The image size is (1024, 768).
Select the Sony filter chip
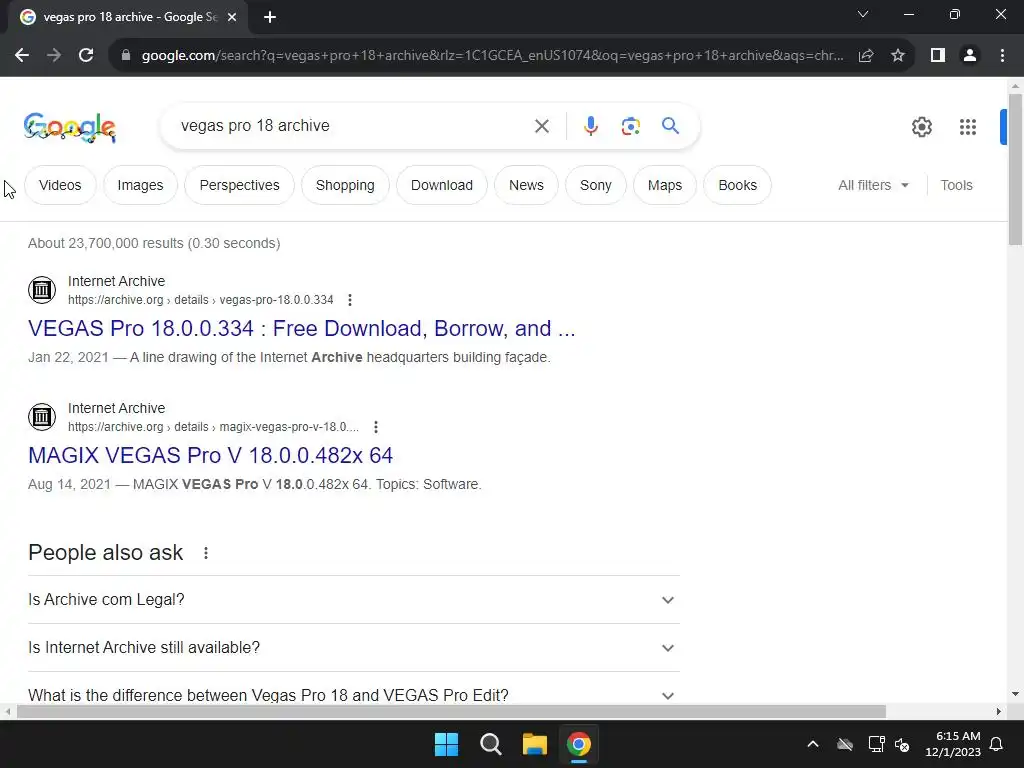596,185
